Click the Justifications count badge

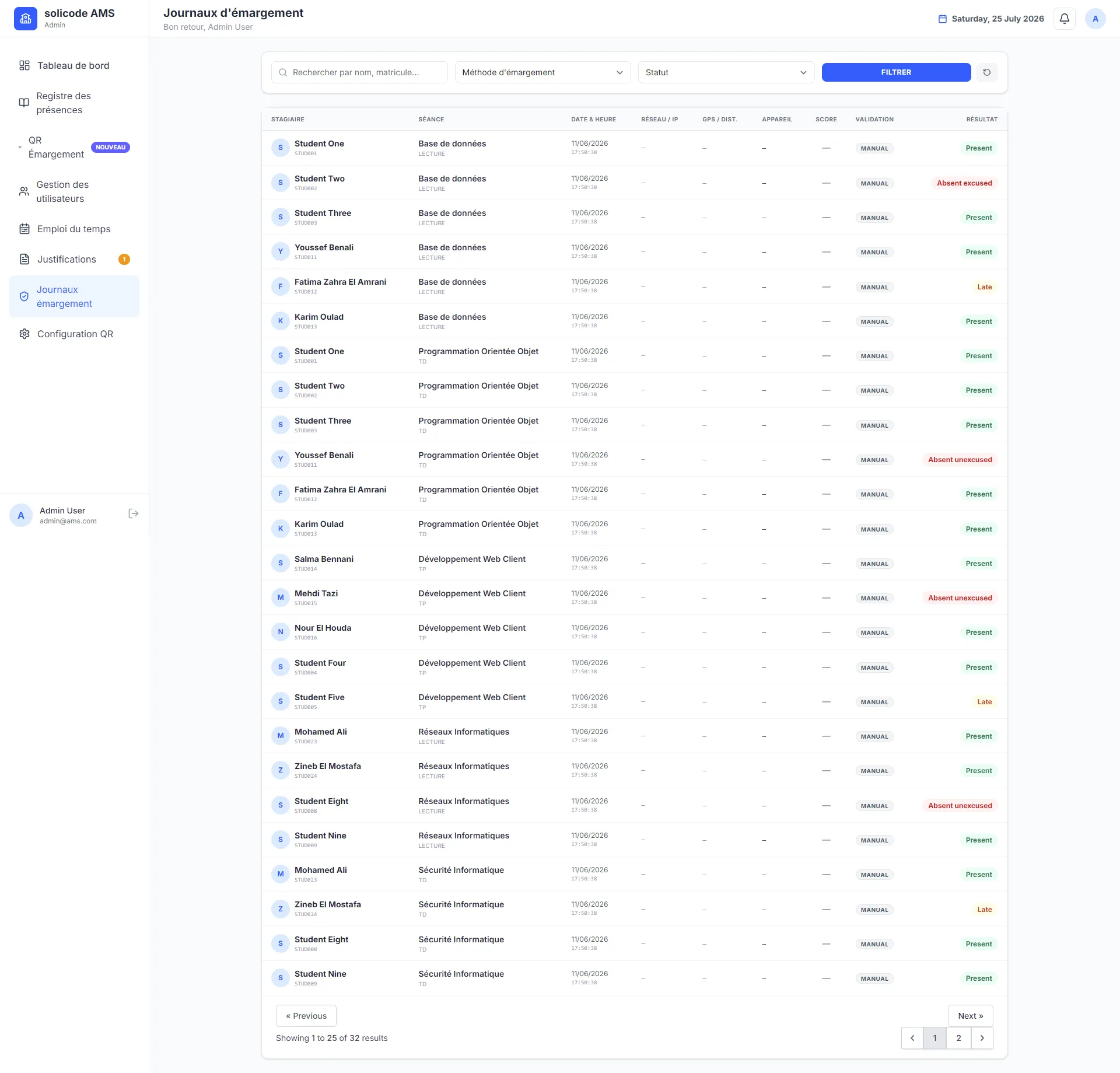124,259
